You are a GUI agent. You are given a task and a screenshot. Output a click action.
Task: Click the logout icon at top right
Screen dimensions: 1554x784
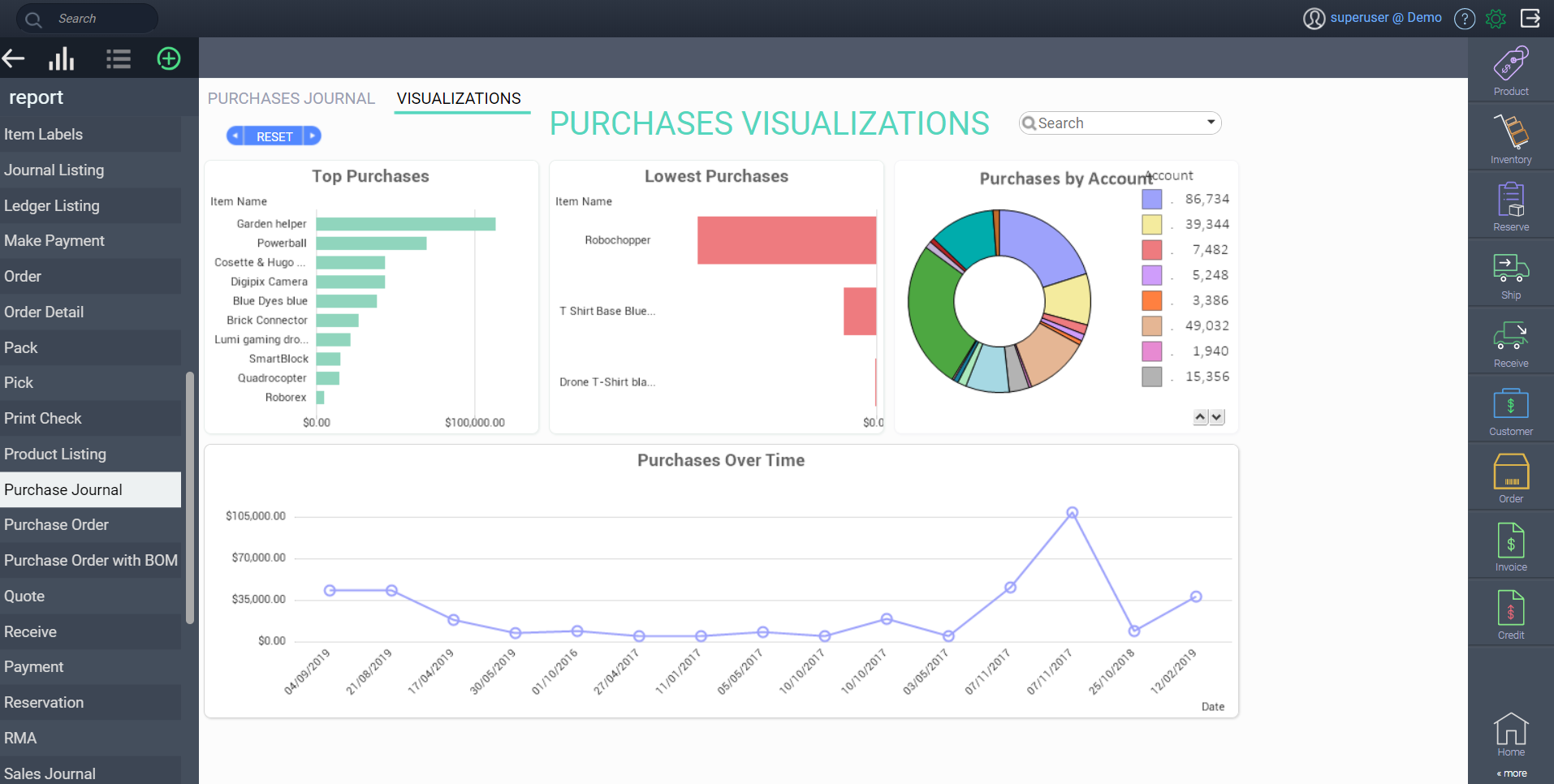(x=1530, y=18)
